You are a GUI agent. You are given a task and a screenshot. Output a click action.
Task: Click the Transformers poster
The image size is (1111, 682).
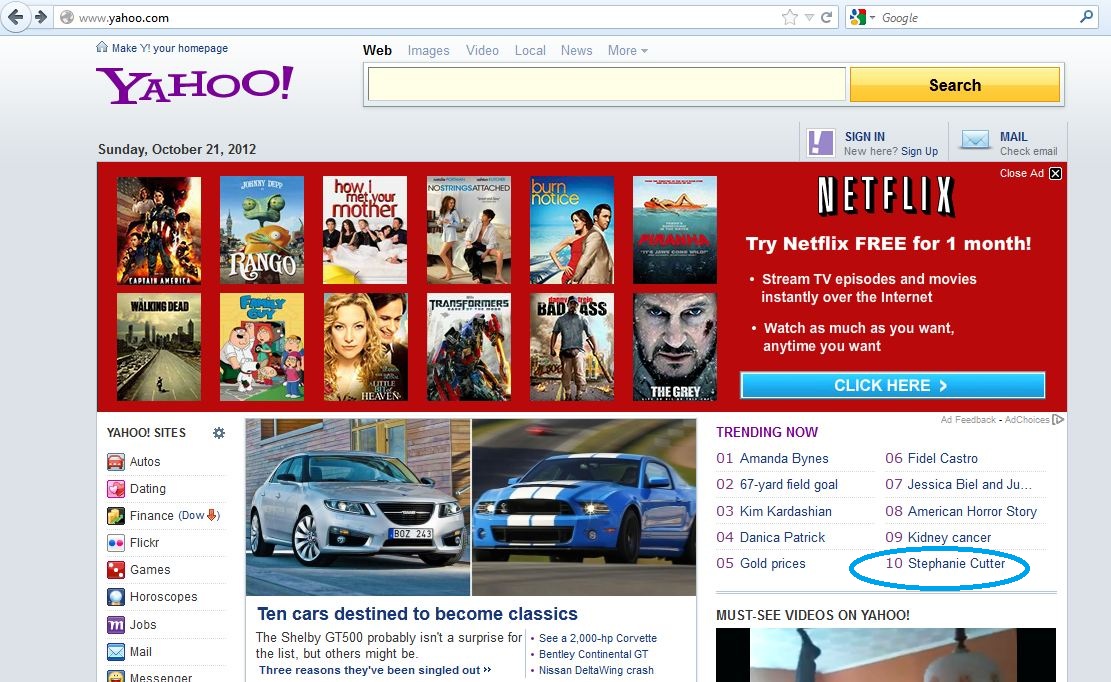click(x=468, y=347)
